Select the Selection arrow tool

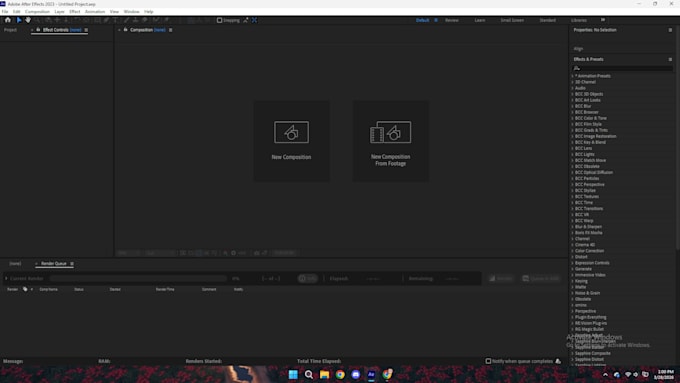coord(19,20)
